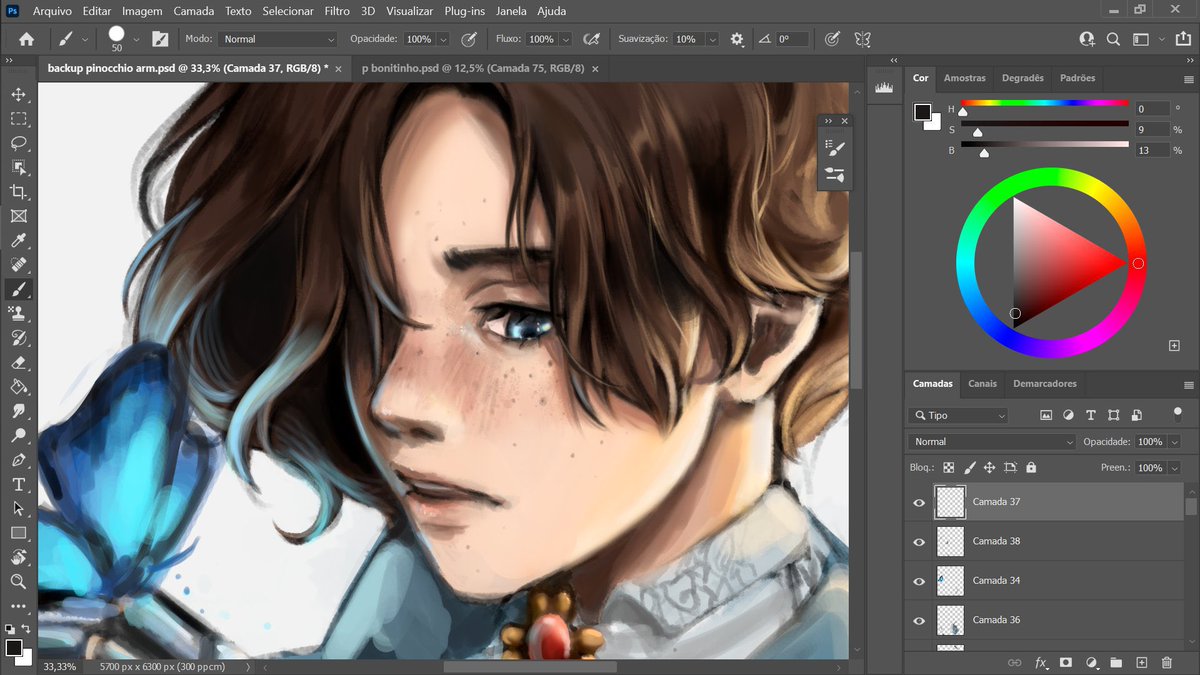This screenshot has height=675, width=1200.
Task: Hide layer Camada 38
Action: coord(919,541)
